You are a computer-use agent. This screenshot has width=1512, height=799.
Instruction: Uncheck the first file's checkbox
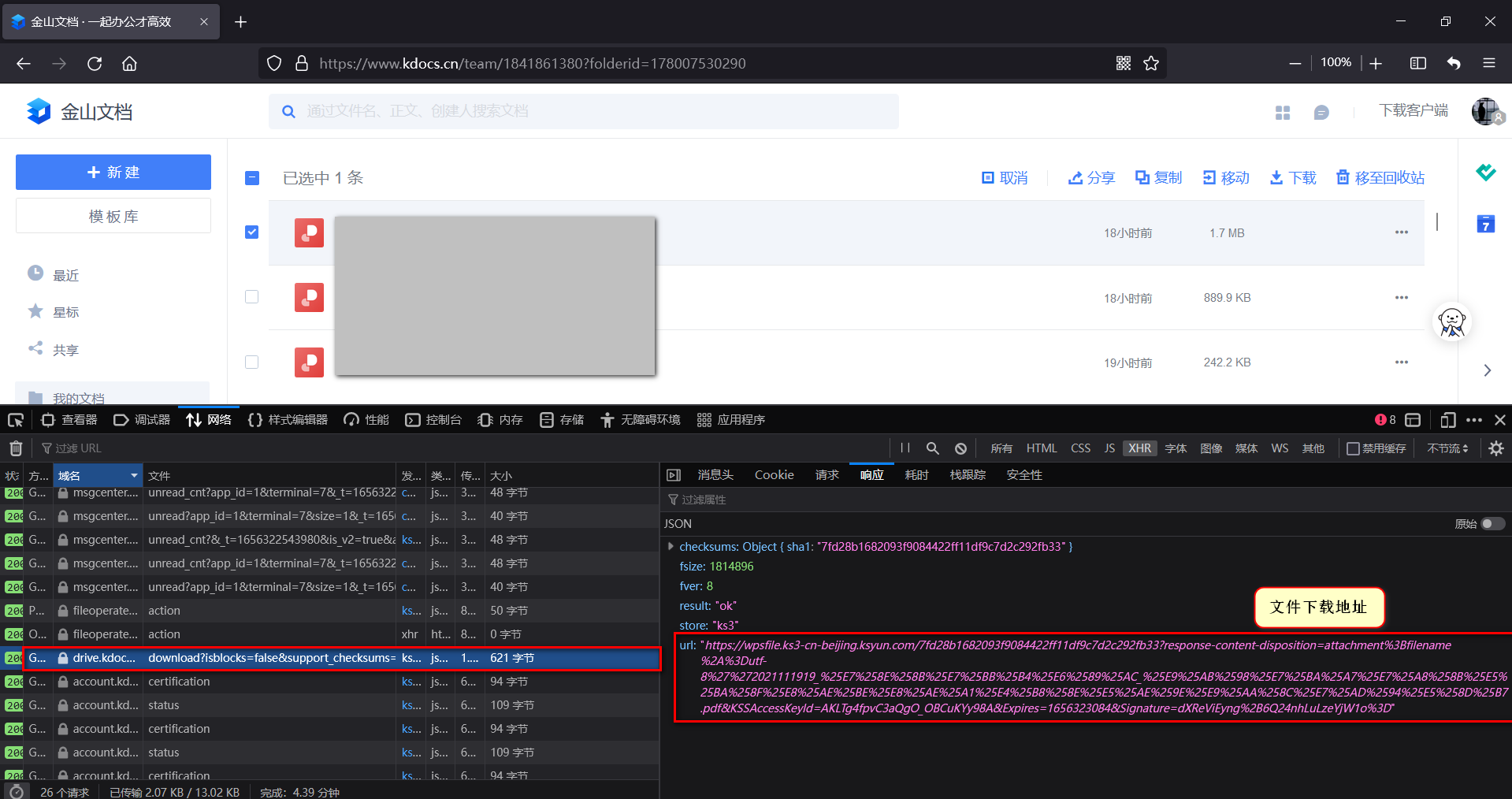[252, 232]
